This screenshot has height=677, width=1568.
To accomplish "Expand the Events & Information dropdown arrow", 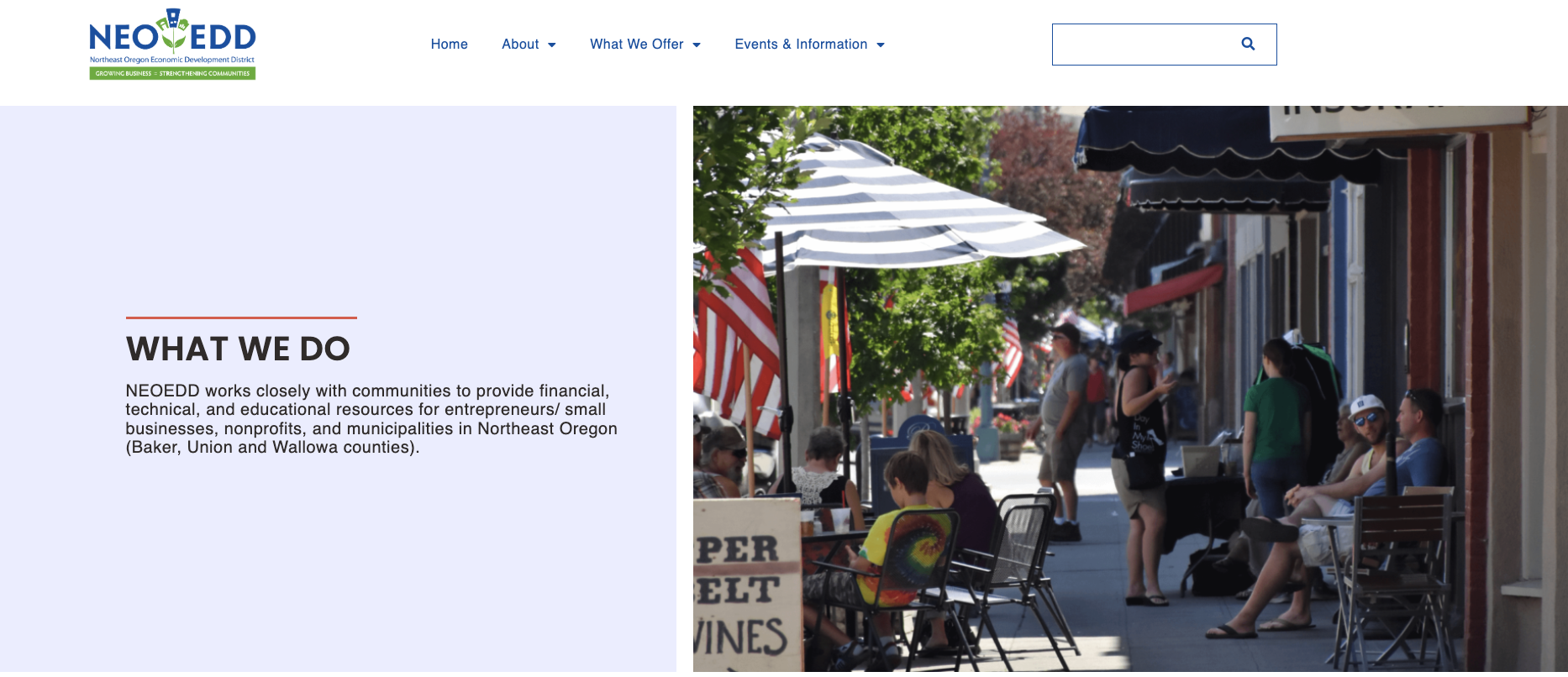I will 881,45.
